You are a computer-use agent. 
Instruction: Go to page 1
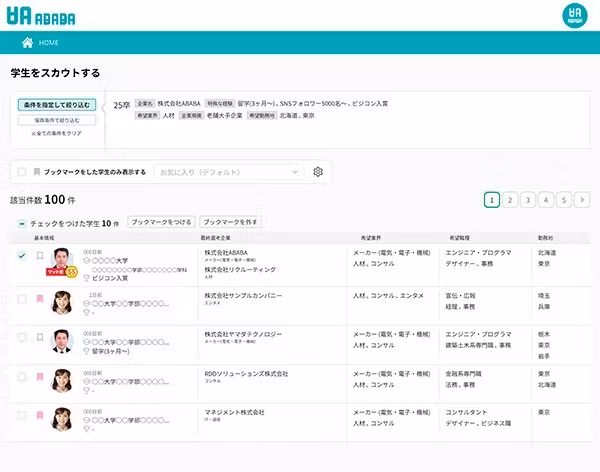[x=492, y=200]
